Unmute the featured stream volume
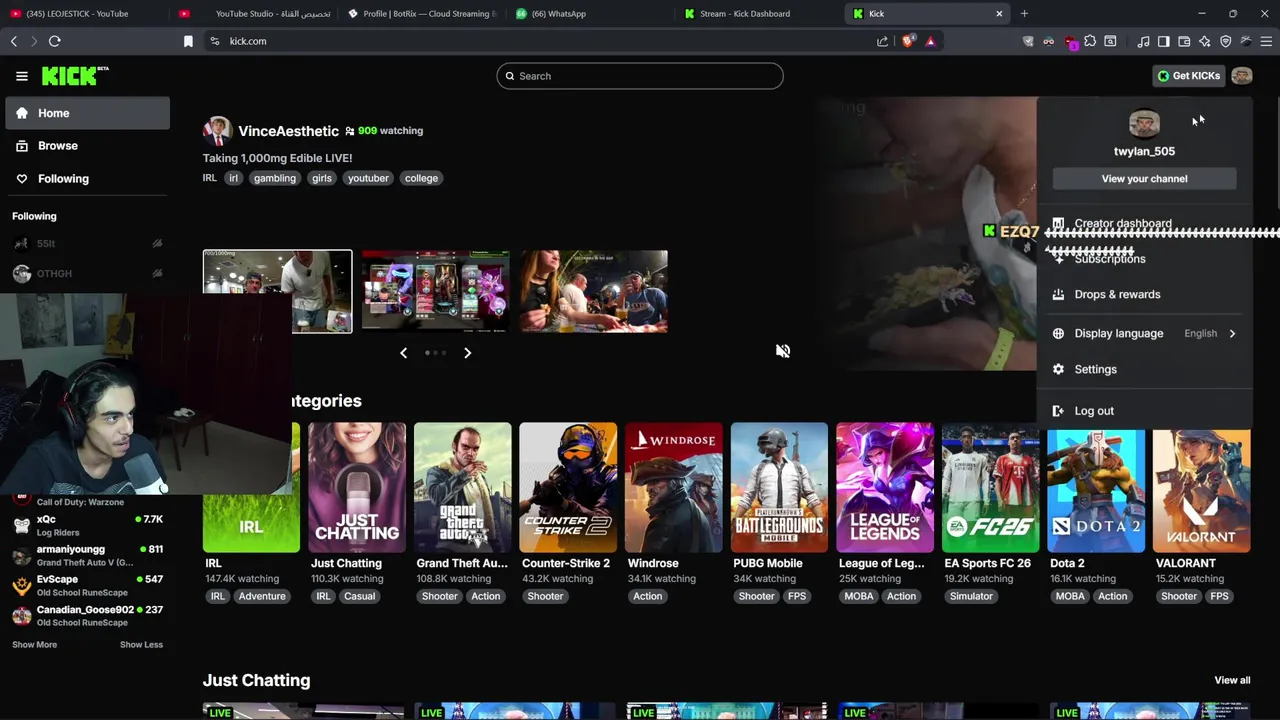This screenshot has width=1280, height=720. click(783, 351)
